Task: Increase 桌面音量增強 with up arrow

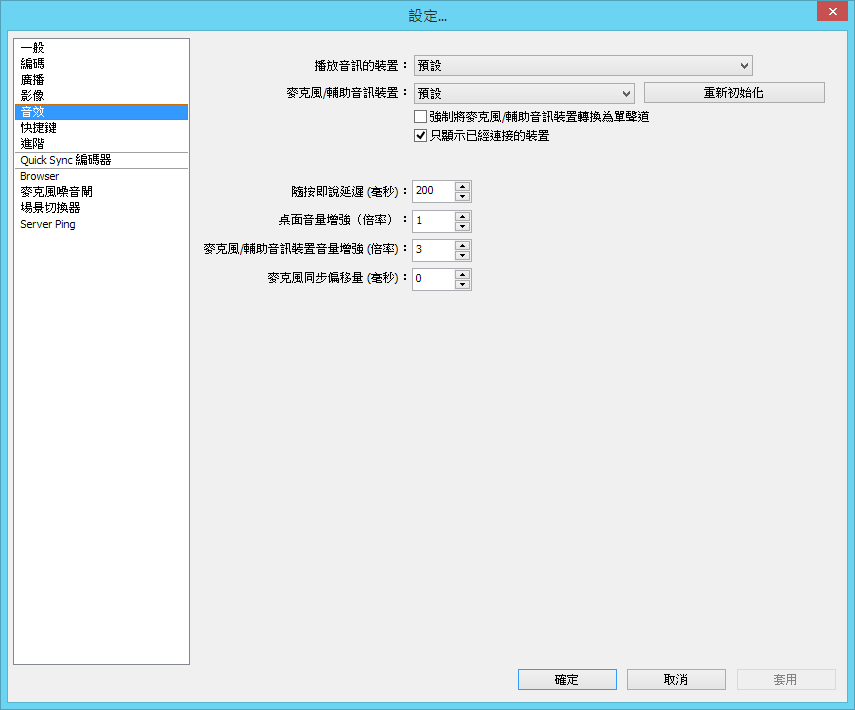Action: coord(462,216)
